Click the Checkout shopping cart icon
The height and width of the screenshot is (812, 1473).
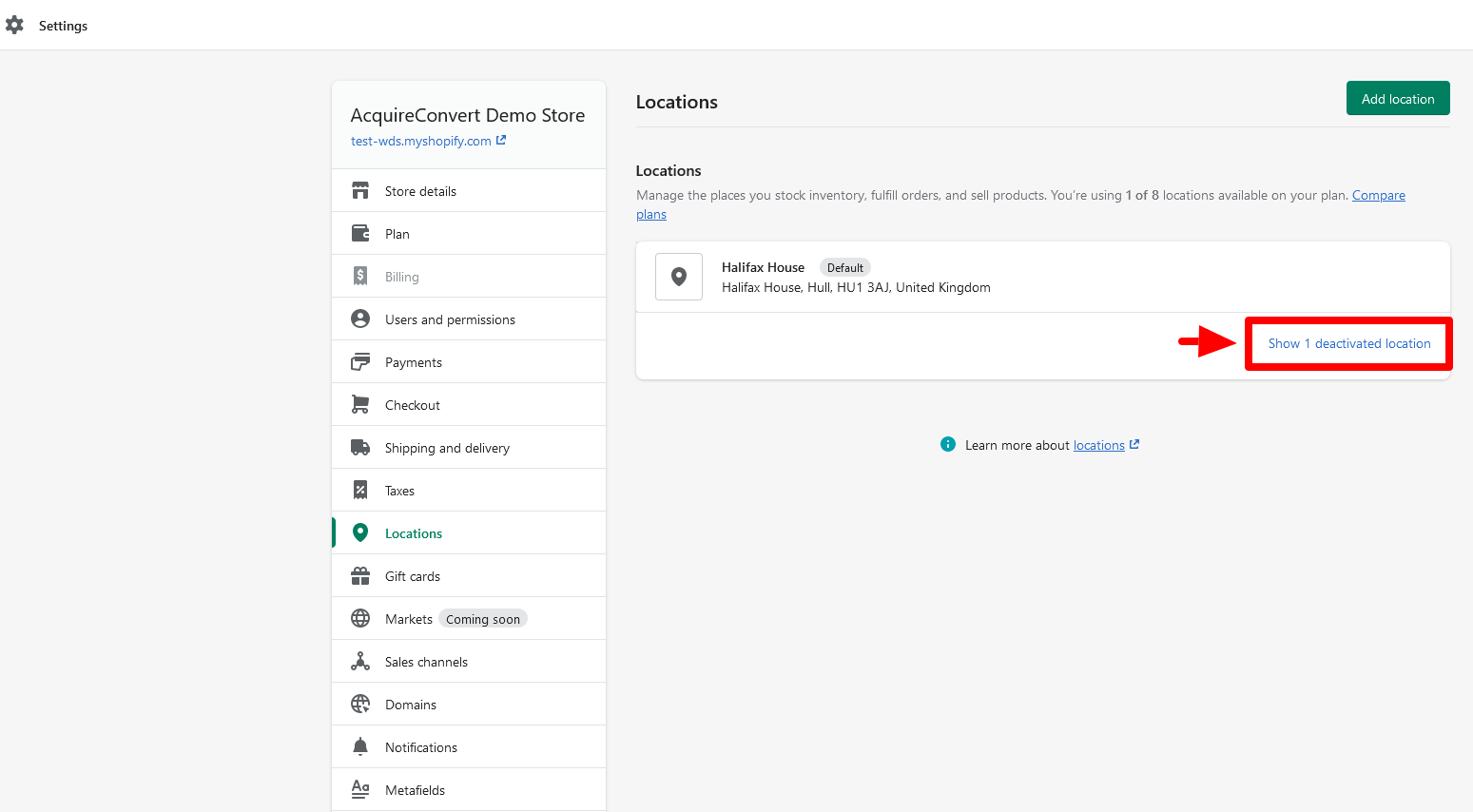[x=360, y=405]
